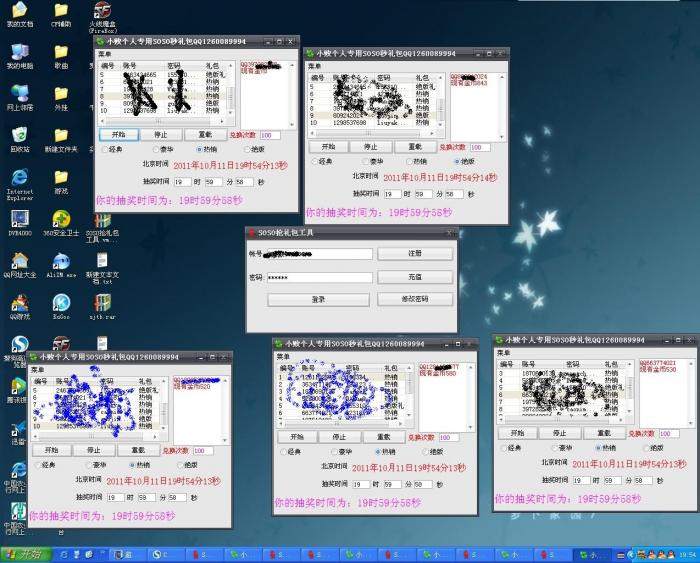
Task: Click 注册 in the SOSO抢礼包工具 login window
Action: pos(415,254)
